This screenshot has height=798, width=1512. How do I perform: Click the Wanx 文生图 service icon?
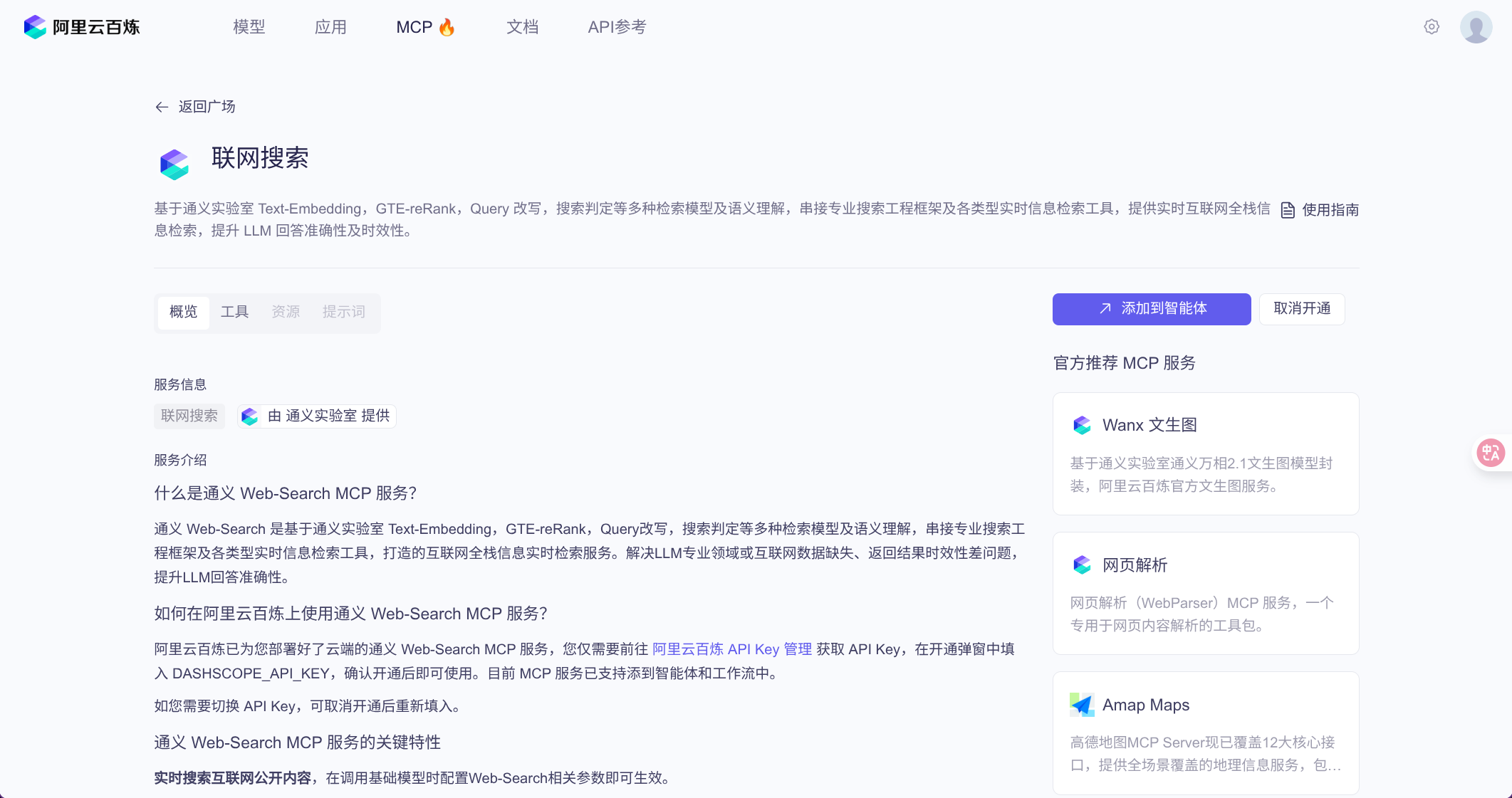pyautogui.click(x=1082, y=425)
